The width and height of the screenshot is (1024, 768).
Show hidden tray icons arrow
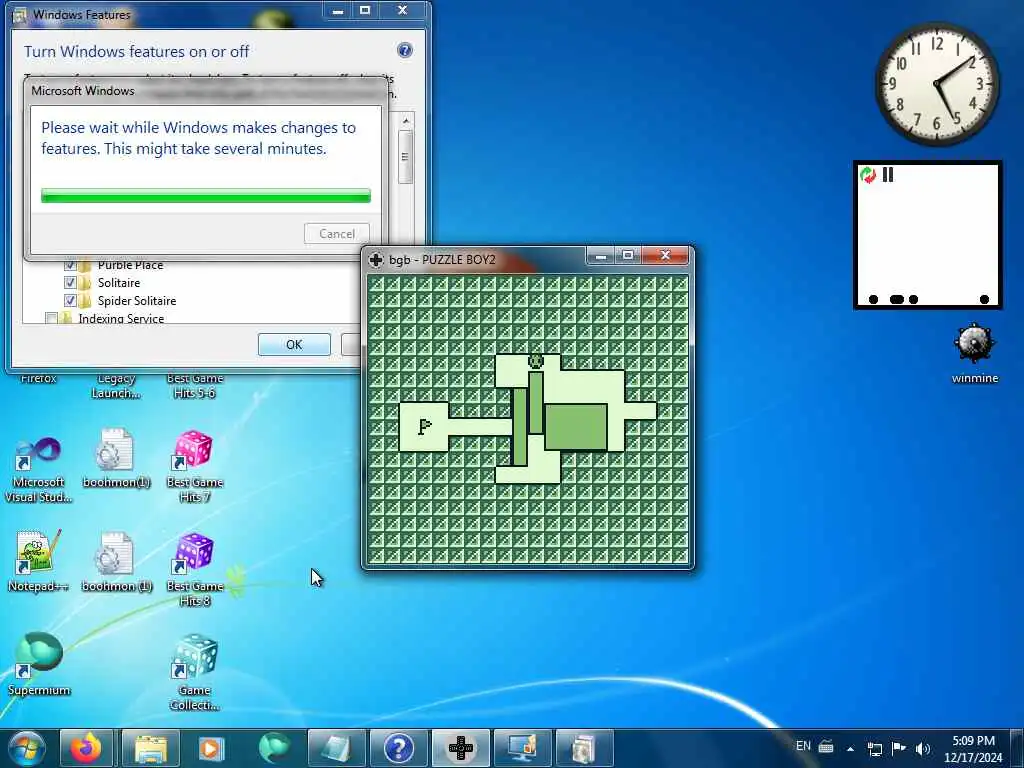pos(850,748)
